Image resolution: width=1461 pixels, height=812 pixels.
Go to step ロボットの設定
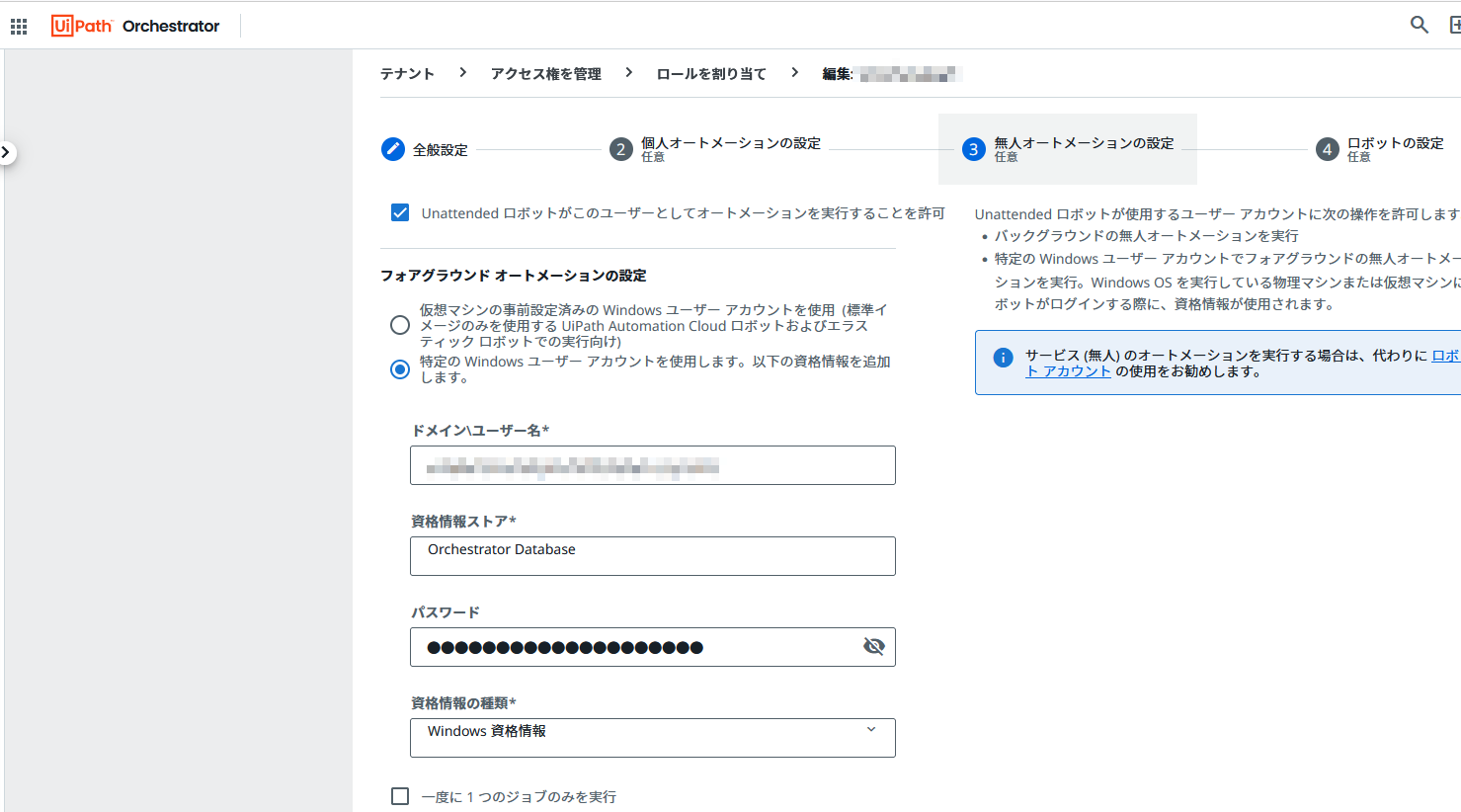(x=1380, y=149)
